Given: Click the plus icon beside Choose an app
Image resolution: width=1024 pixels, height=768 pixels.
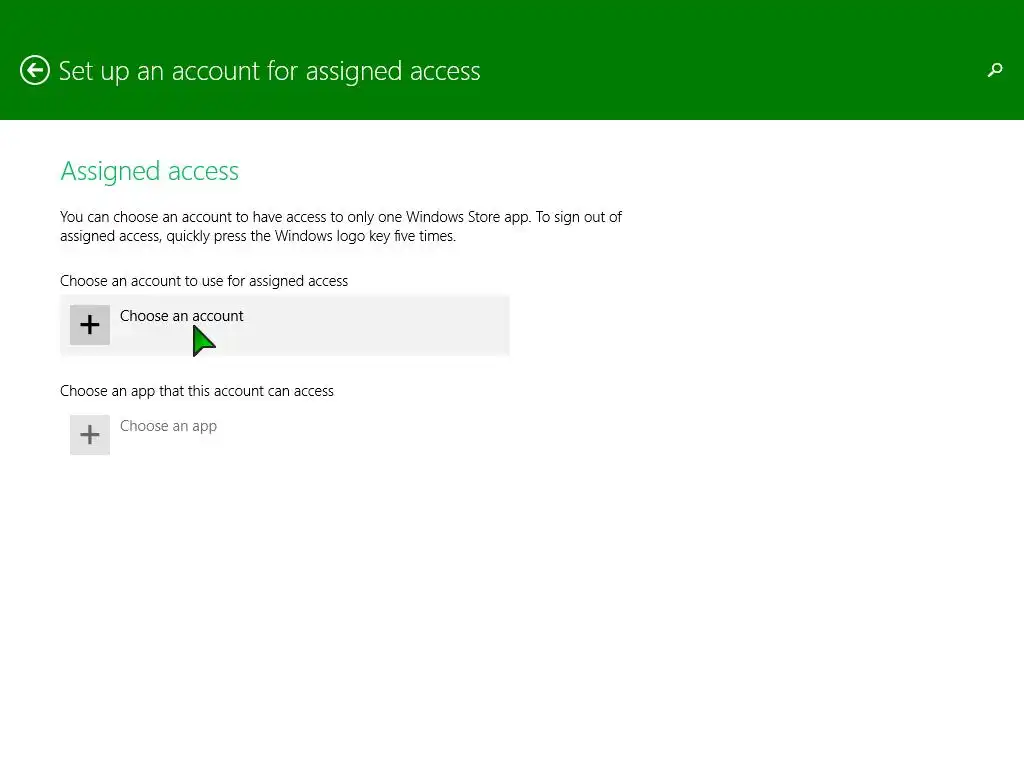Looking at the screenshot, I should tap(90, 435).
